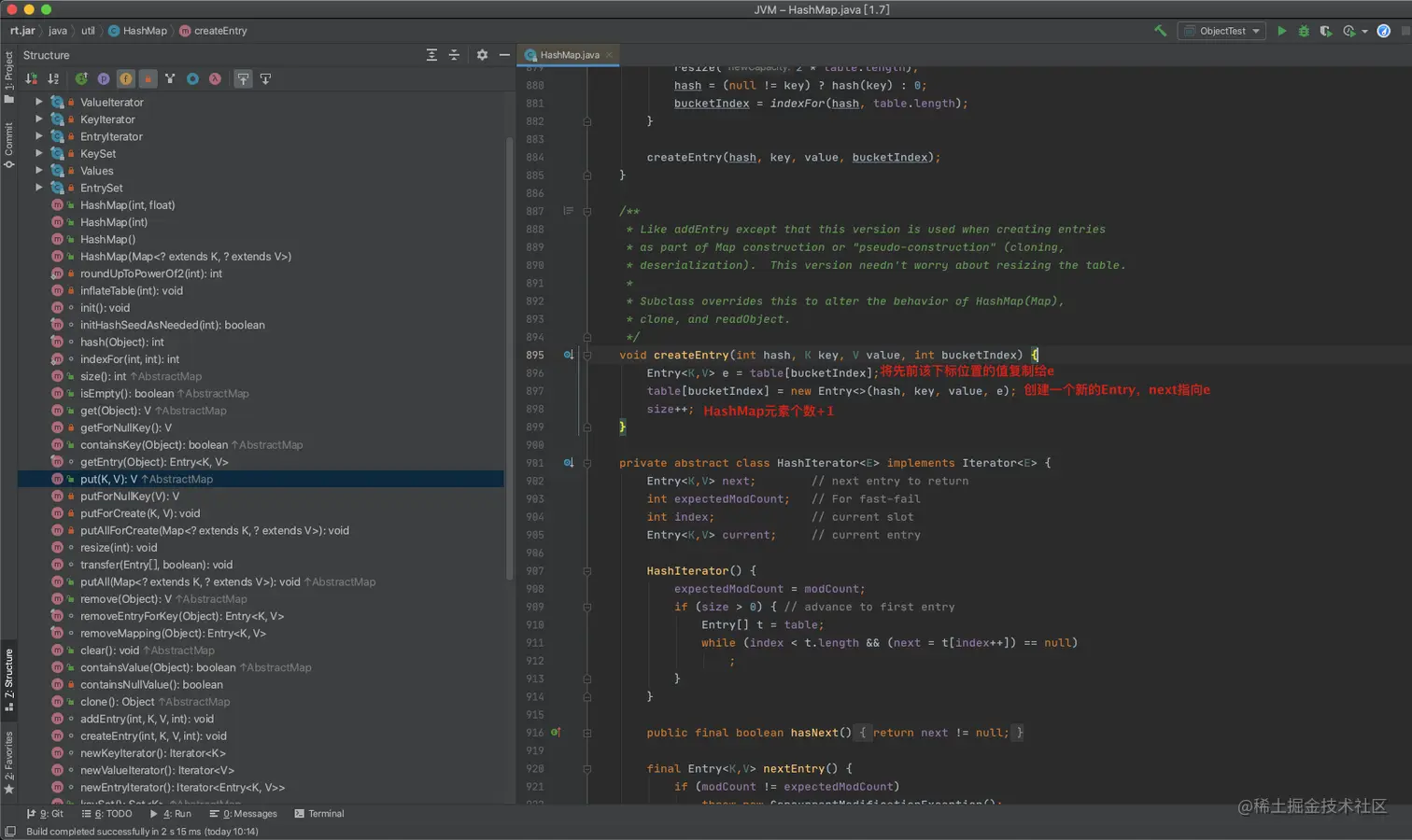Toggle Show Fields orange f button
The width and height of the screenshot is (1412, 840).
click(x=125, y=79)
